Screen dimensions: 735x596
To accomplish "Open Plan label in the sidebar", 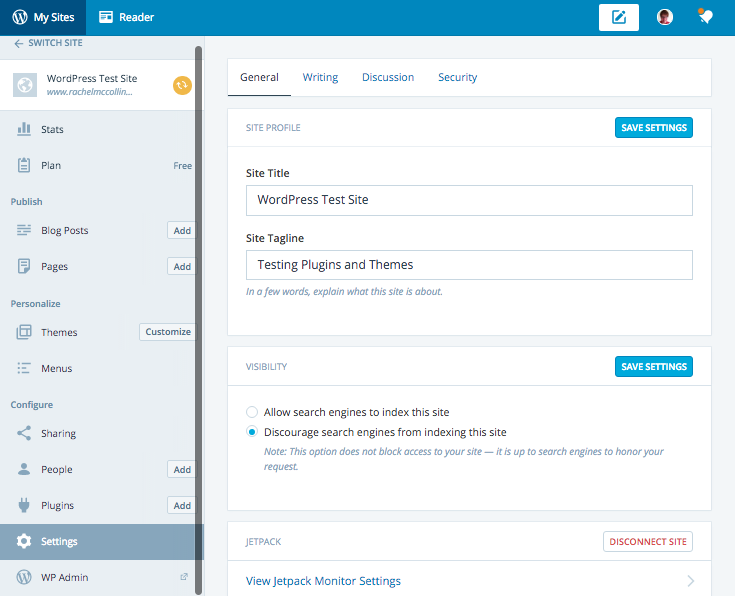I will 51,166.
